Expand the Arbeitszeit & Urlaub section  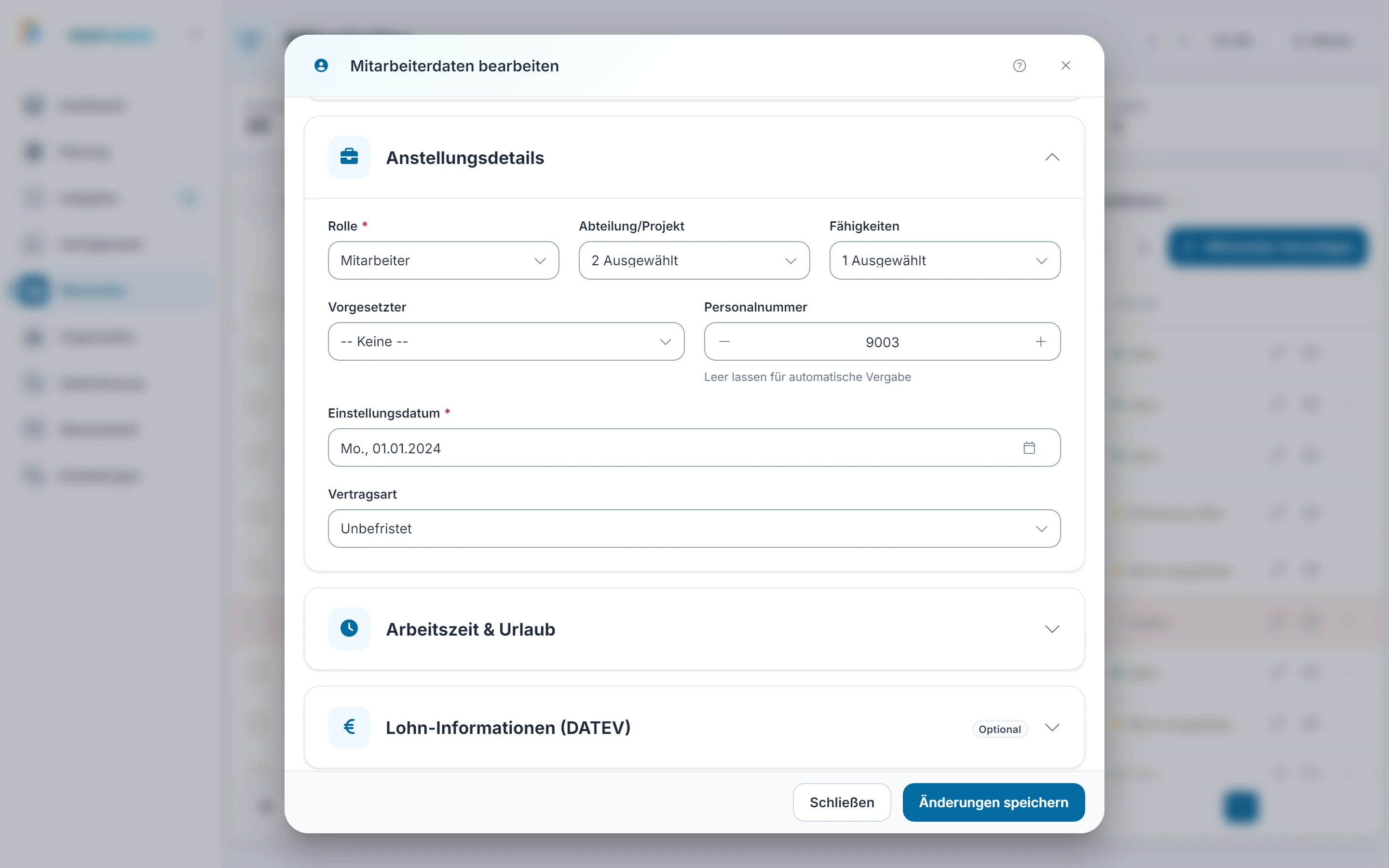[x=1051, y=629]
